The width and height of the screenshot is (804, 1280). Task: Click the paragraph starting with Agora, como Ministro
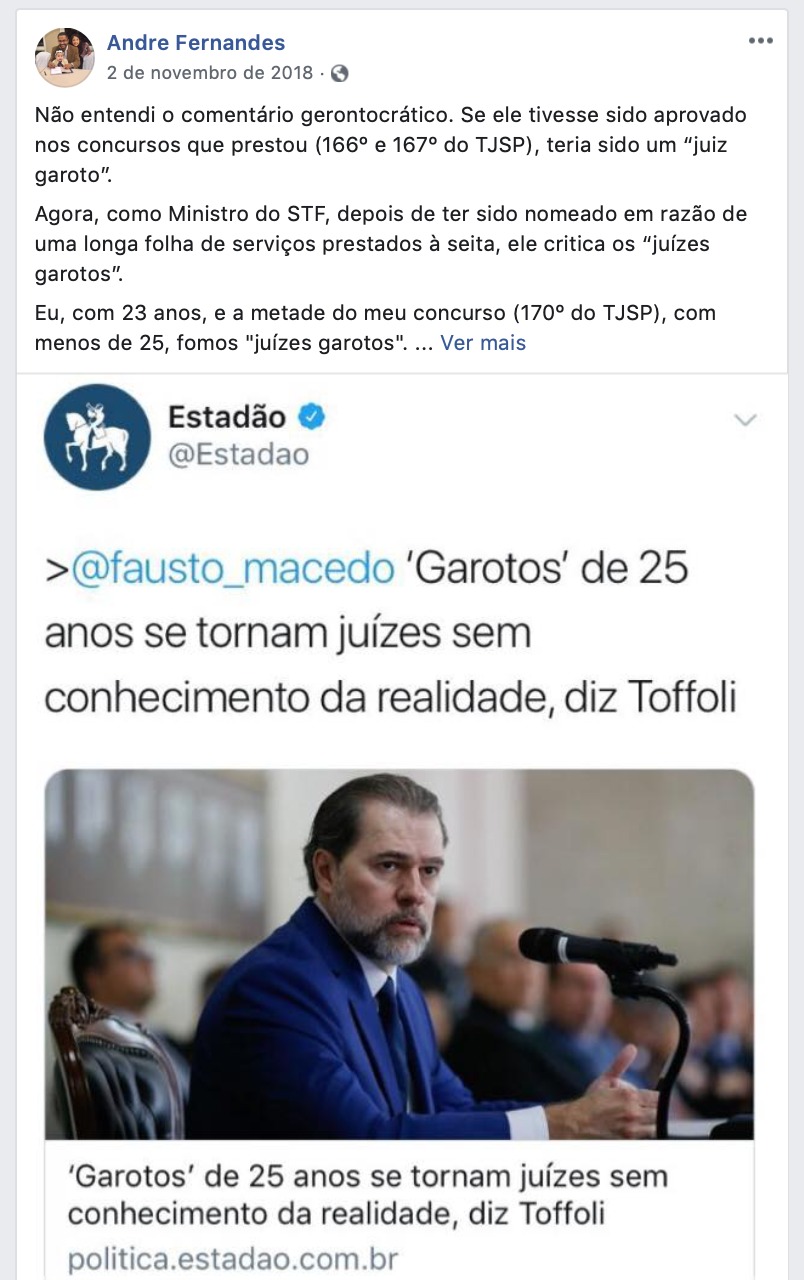coord(390,244)
